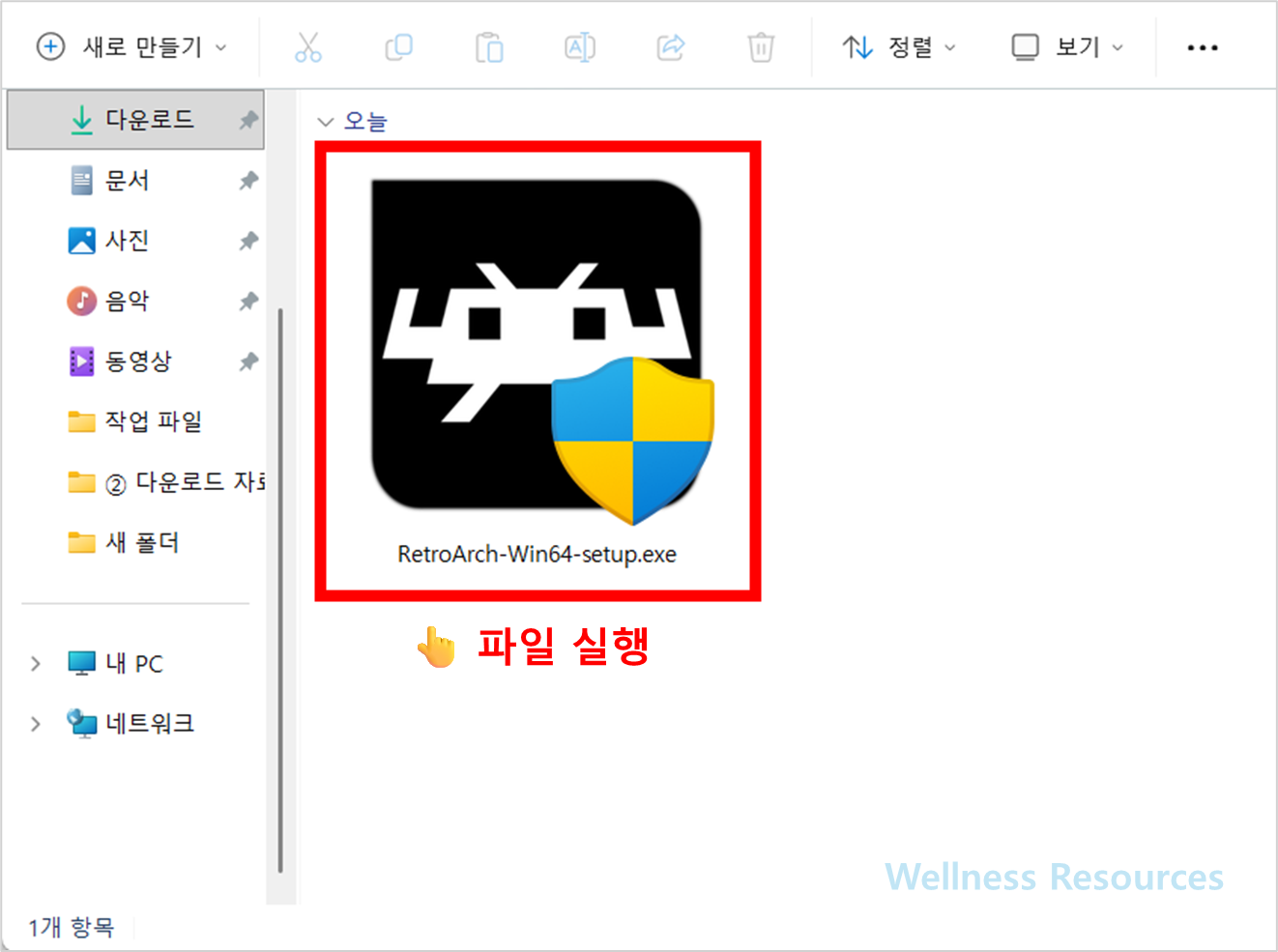Open the 새로 만들기 menu
Image resolution: width=1278 pixels, height=952 pixels.
(x=131, y=46)
